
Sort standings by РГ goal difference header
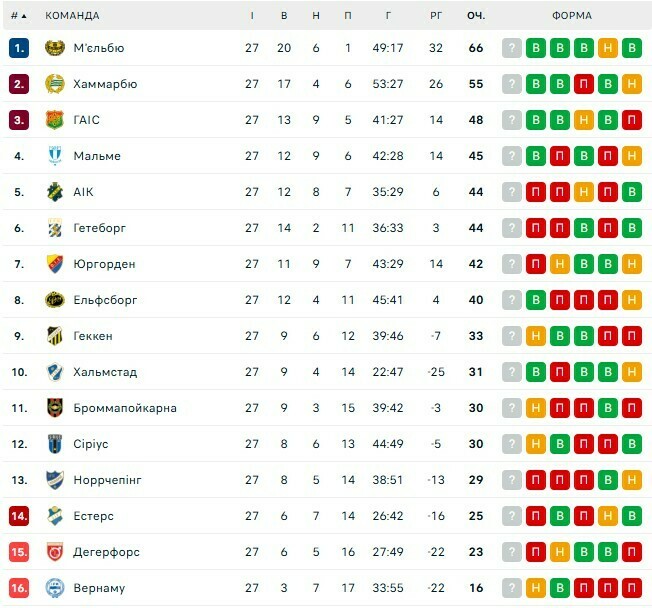[436, 16]
